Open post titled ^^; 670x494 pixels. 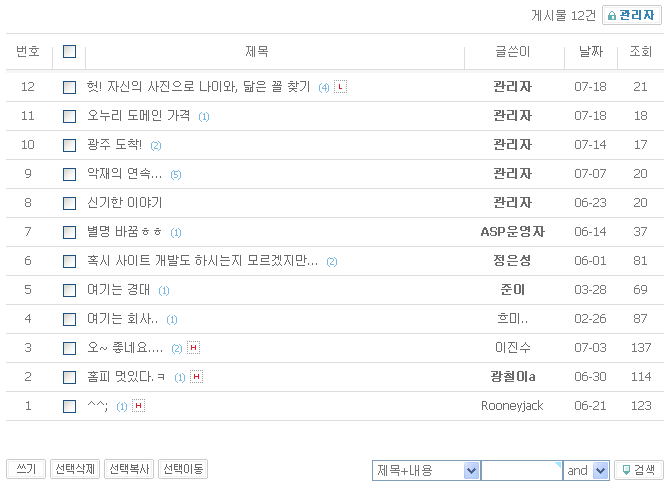tap(97, 406)
